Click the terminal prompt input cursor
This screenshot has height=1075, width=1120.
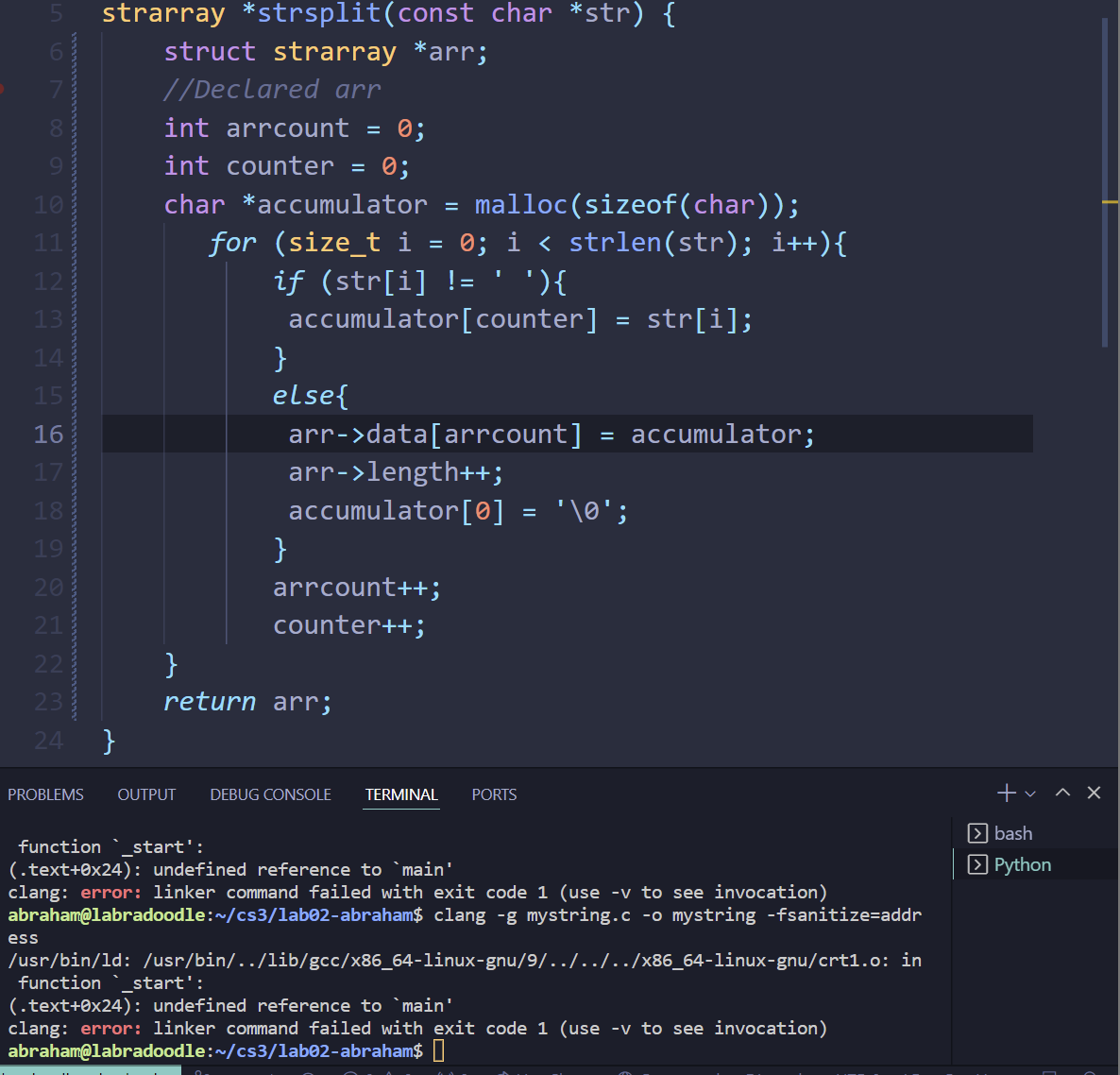438,1050
